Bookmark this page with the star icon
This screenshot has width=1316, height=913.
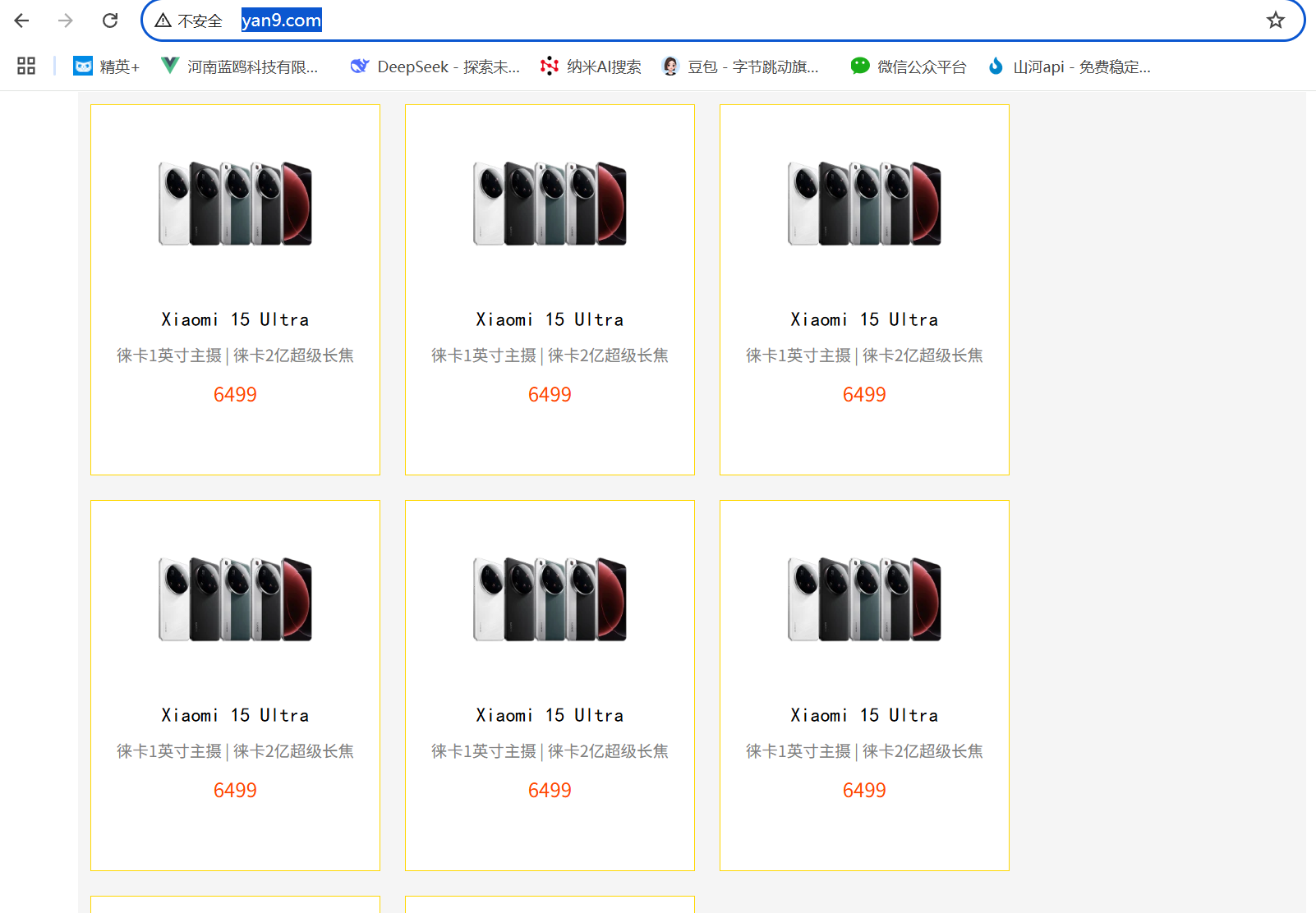pyautogui.click(x=1275, y=21)
